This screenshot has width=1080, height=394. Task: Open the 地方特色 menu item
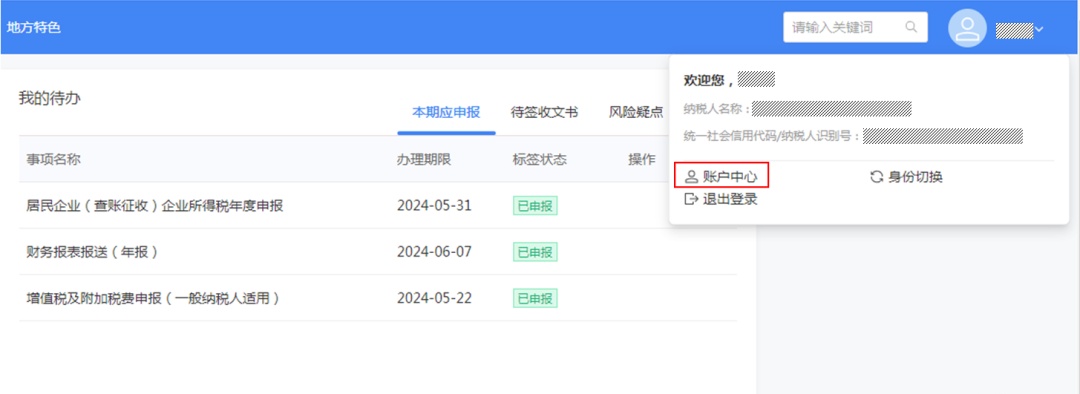(x=34, y=28)
